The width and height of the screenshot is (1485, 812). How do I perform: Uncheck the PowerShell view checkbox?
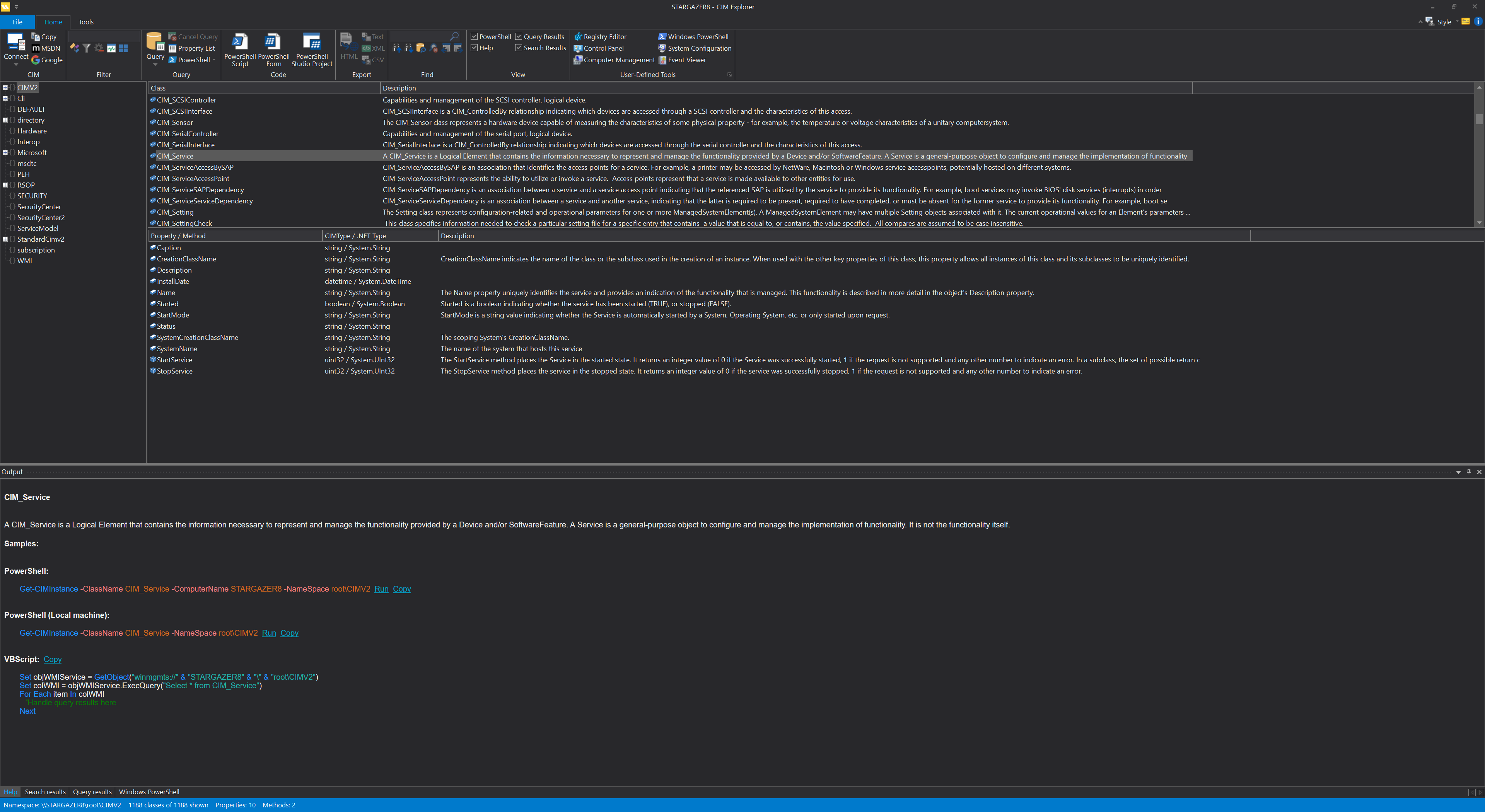[474, 36]
